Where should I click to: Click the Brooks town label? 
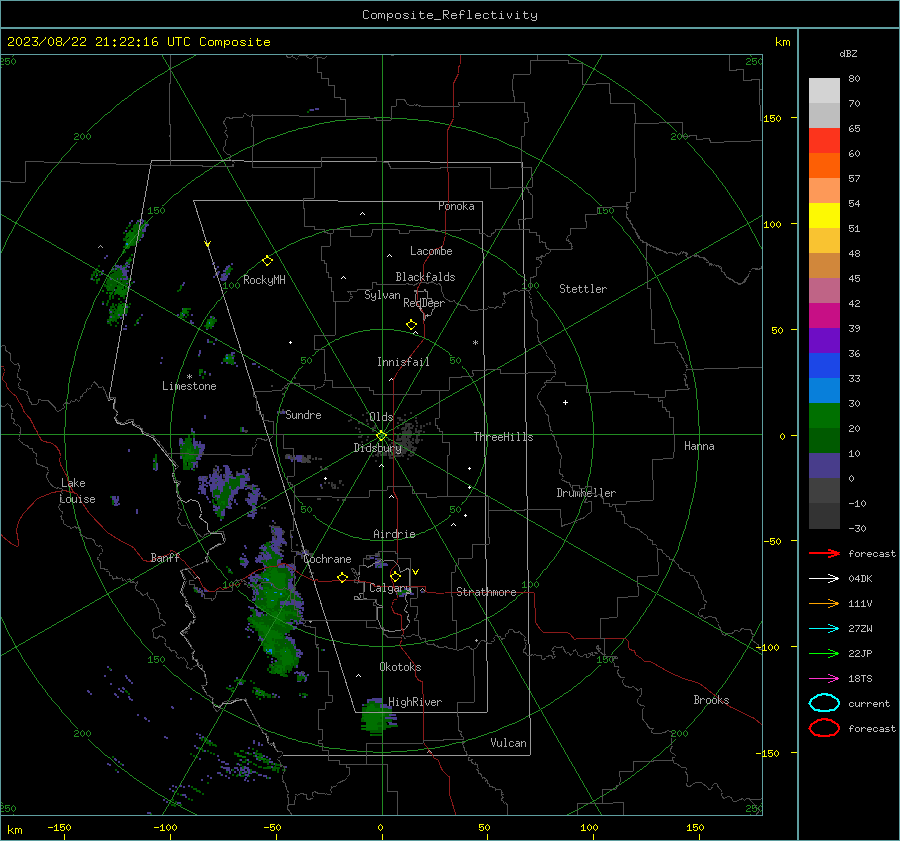[x=711, y=700]
